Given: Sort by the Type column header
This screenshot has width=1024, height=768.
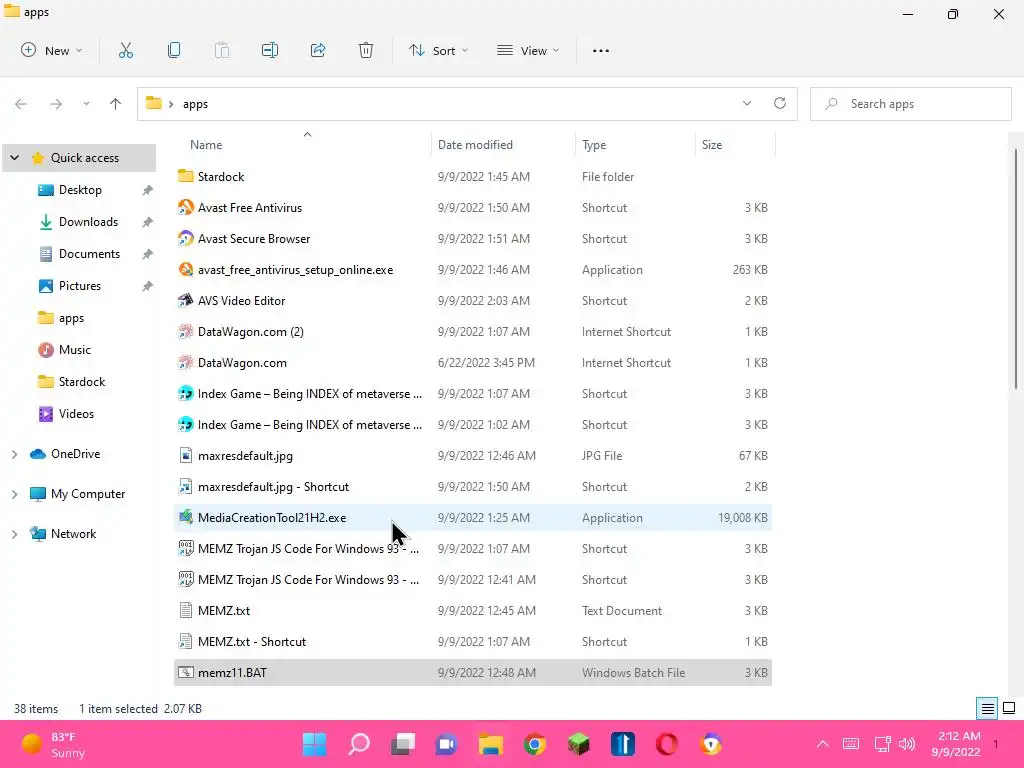Looking at the screenshot, I should coord(635,144).
